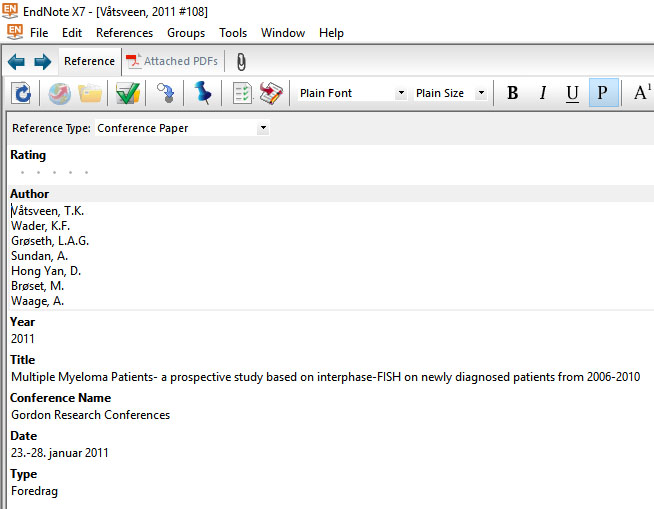The image size is (654, 509).
Task: Toggle Italic formatting
Action: (x=542, y=93)
